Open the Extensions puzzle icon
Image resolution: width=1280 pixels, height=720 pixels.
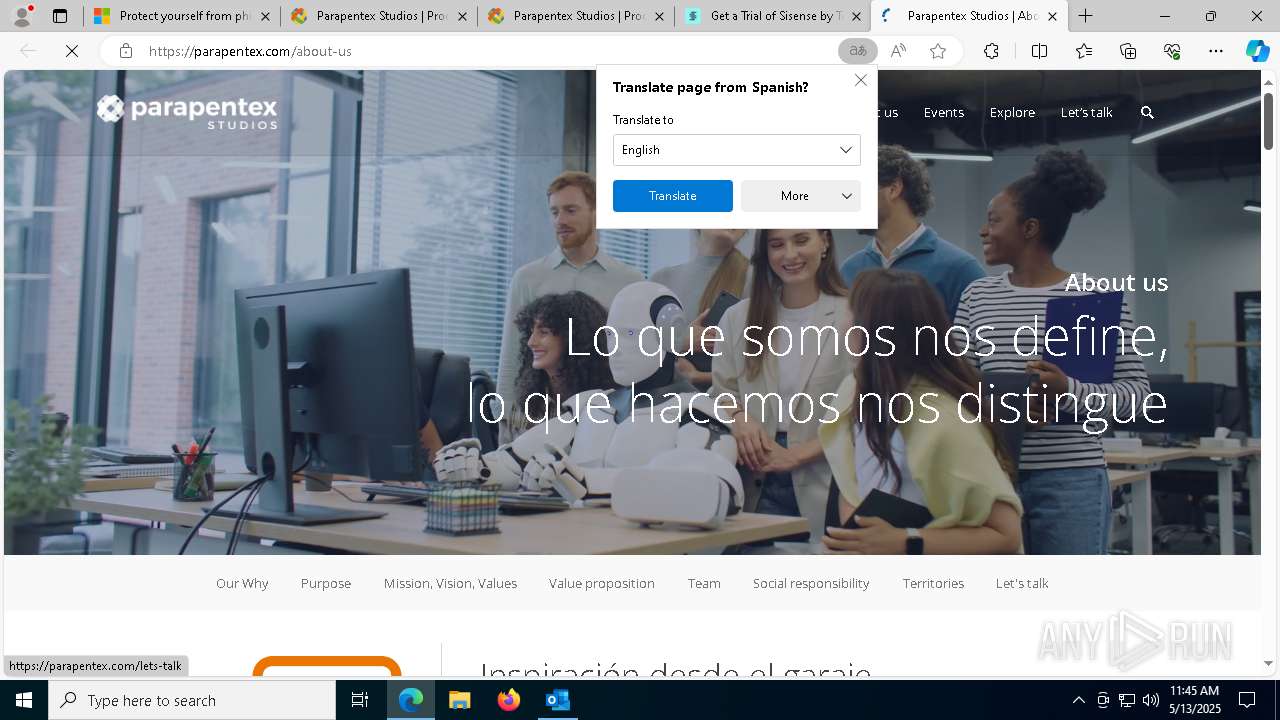pyautogui.click(x=991, y=51)
